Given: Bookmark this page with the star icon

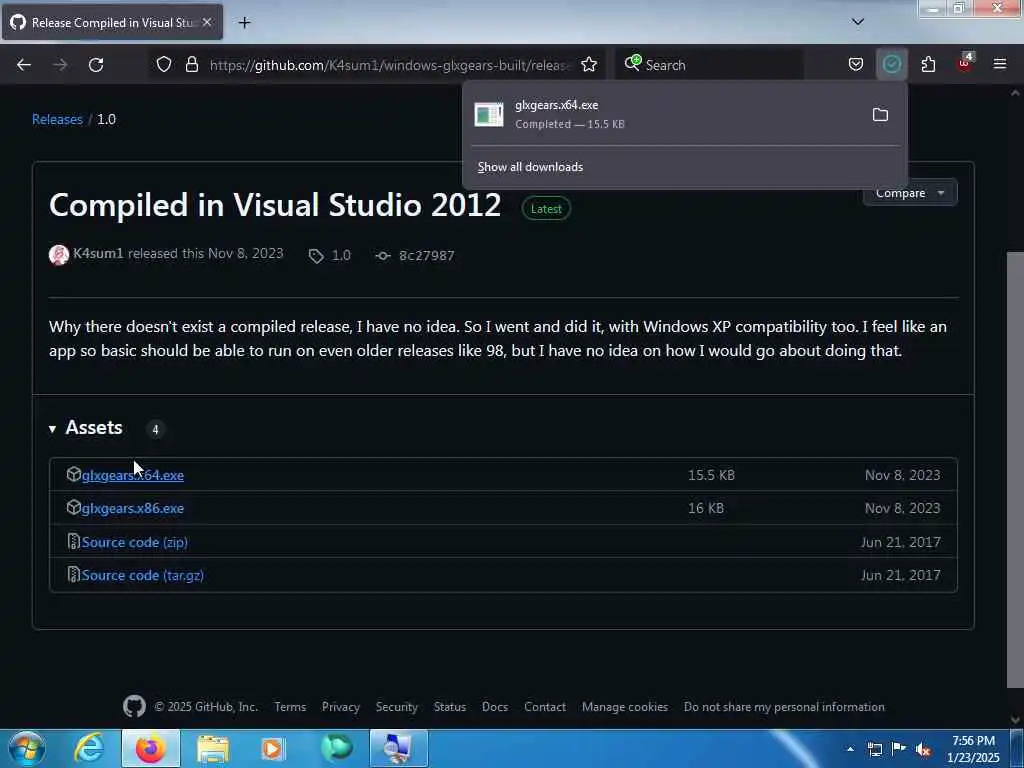Looking at the screenshot, I should click(589, 64).
